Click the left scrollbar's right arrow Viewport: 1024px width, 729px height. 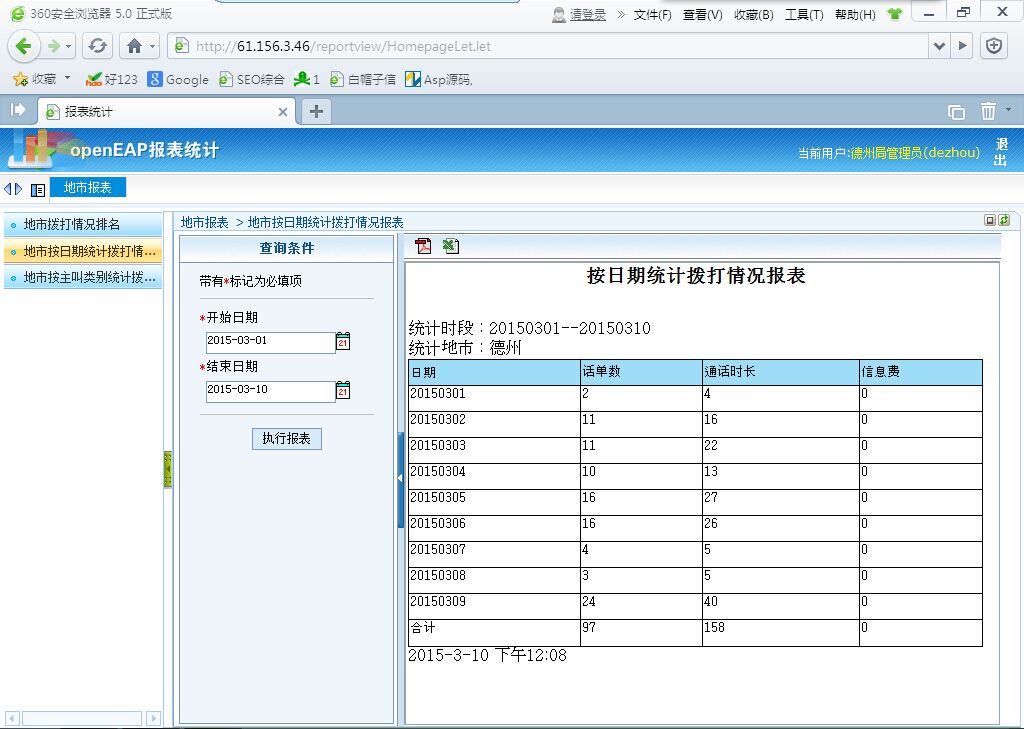point(153,719)
